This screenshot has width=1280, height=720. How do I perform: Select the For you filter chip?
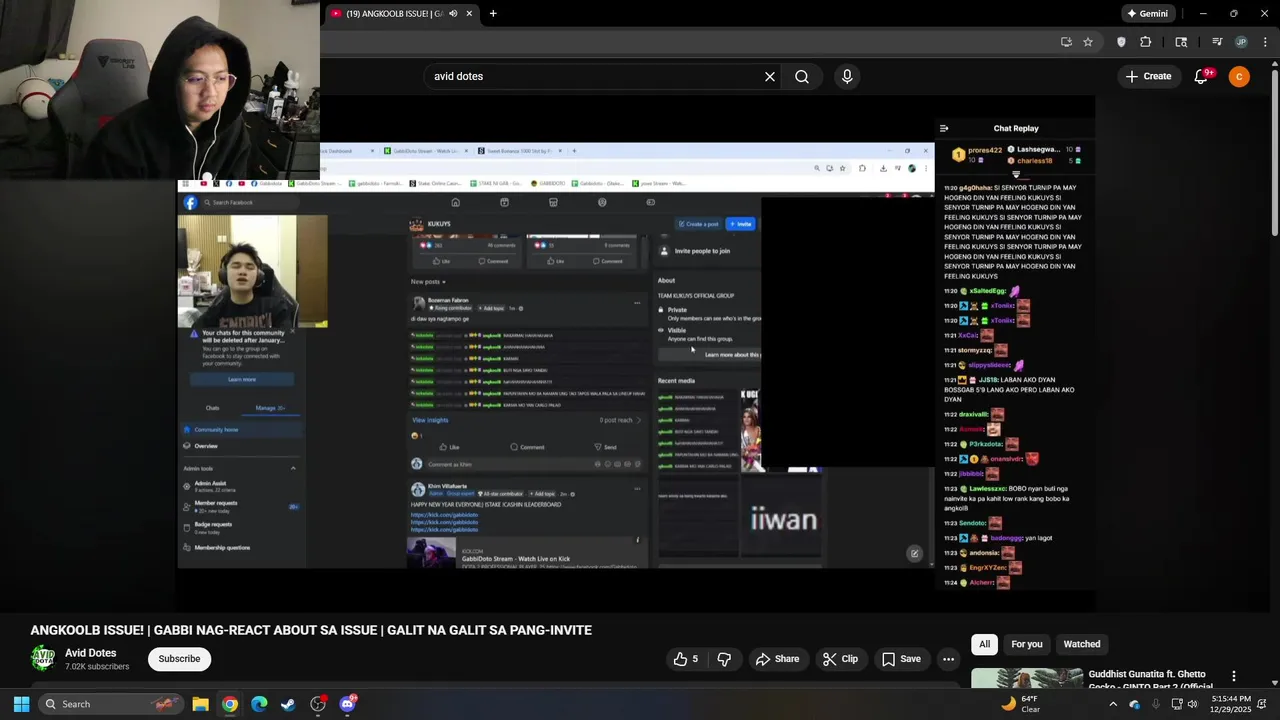[1026, 644]
